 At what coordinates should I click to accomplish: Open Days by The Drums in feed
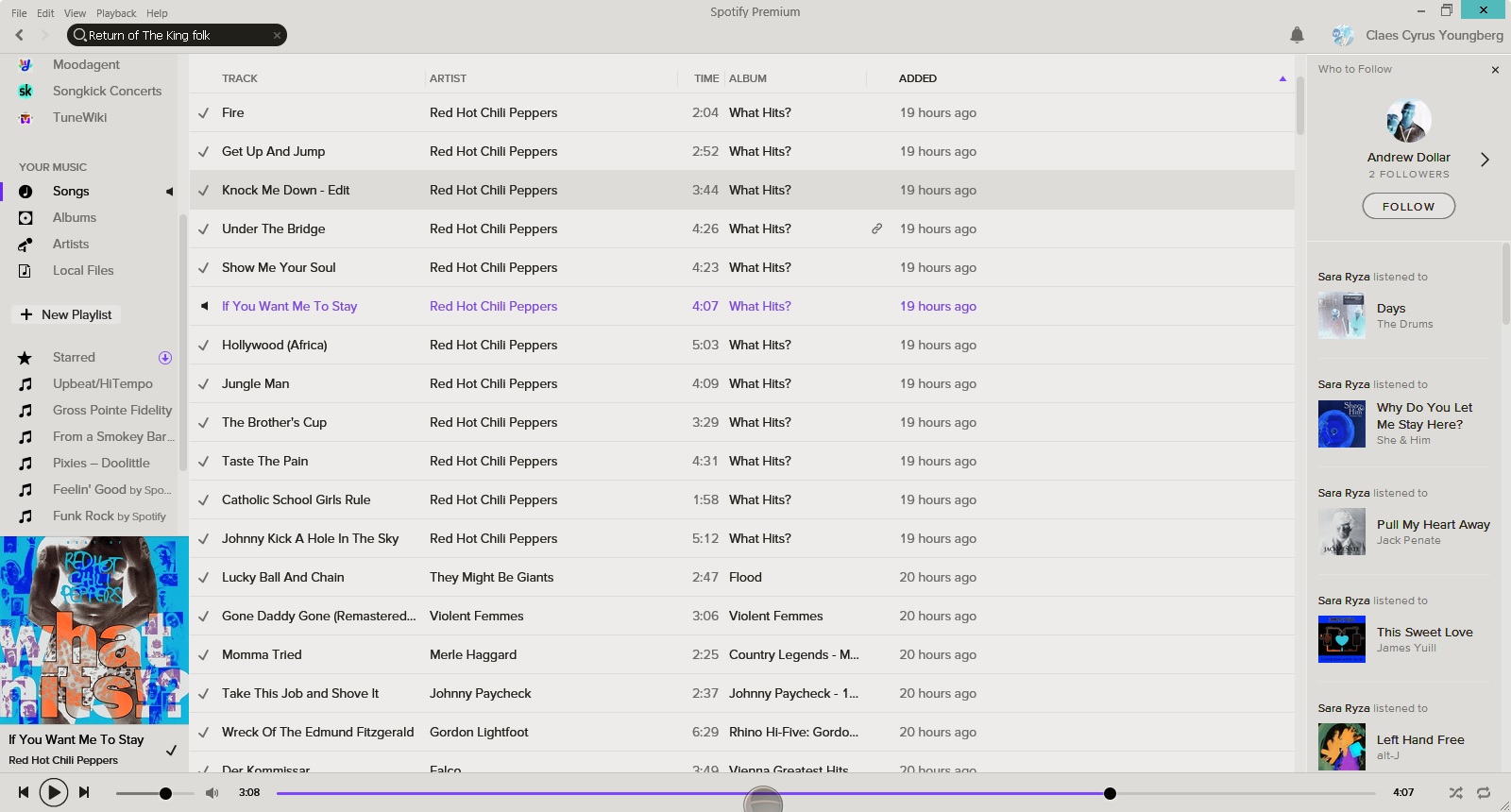(1391, 308)
